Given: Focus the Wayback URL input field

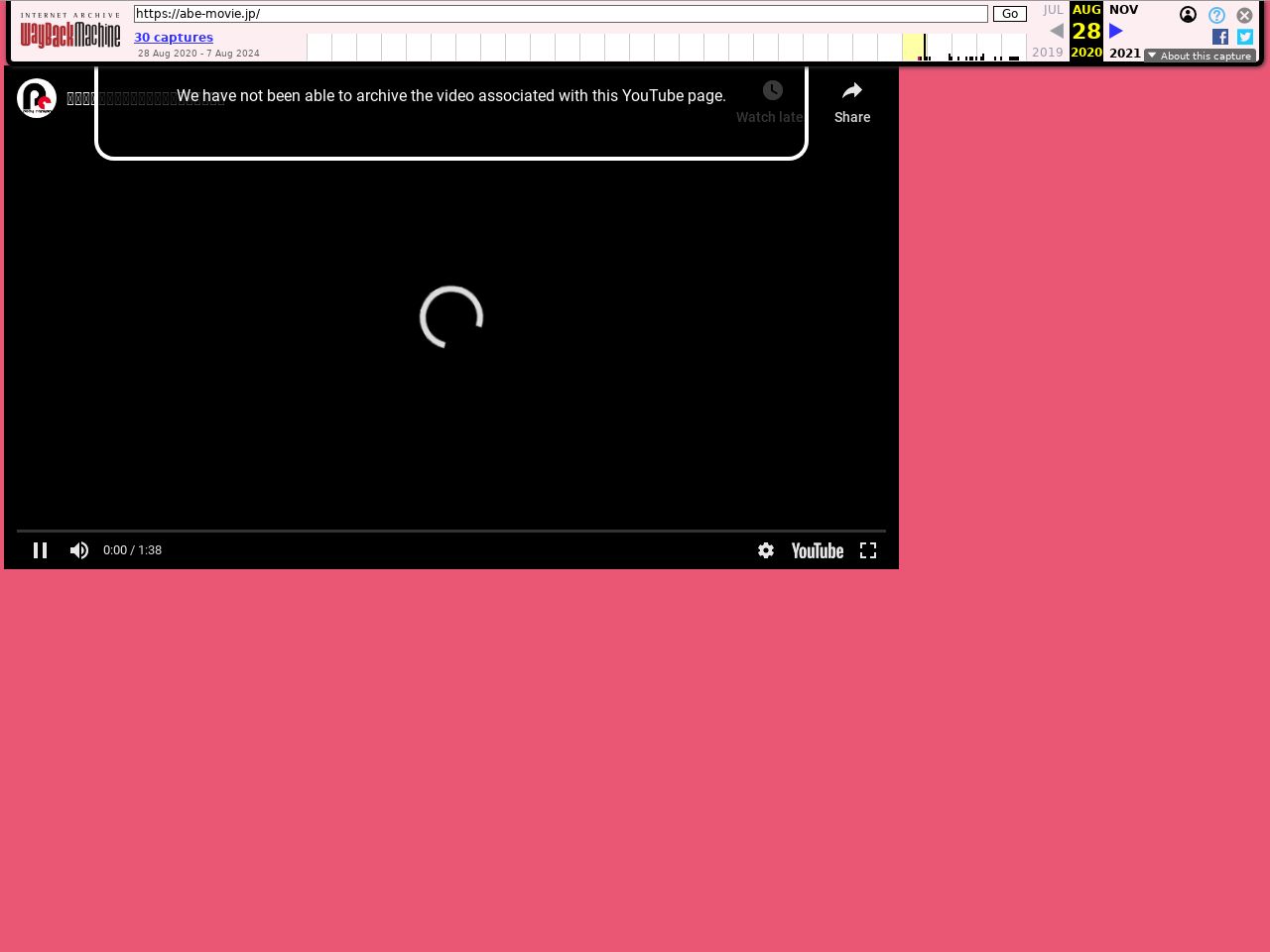Looking at the screenshot, I should 561,14.
